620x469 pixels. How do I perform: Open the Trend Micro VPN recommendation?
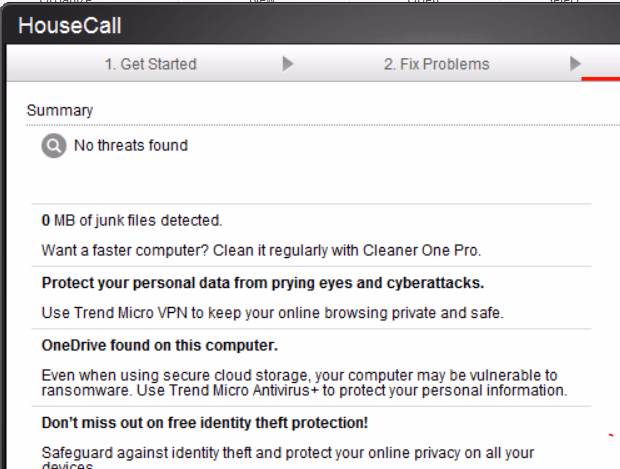pos(272,312)
